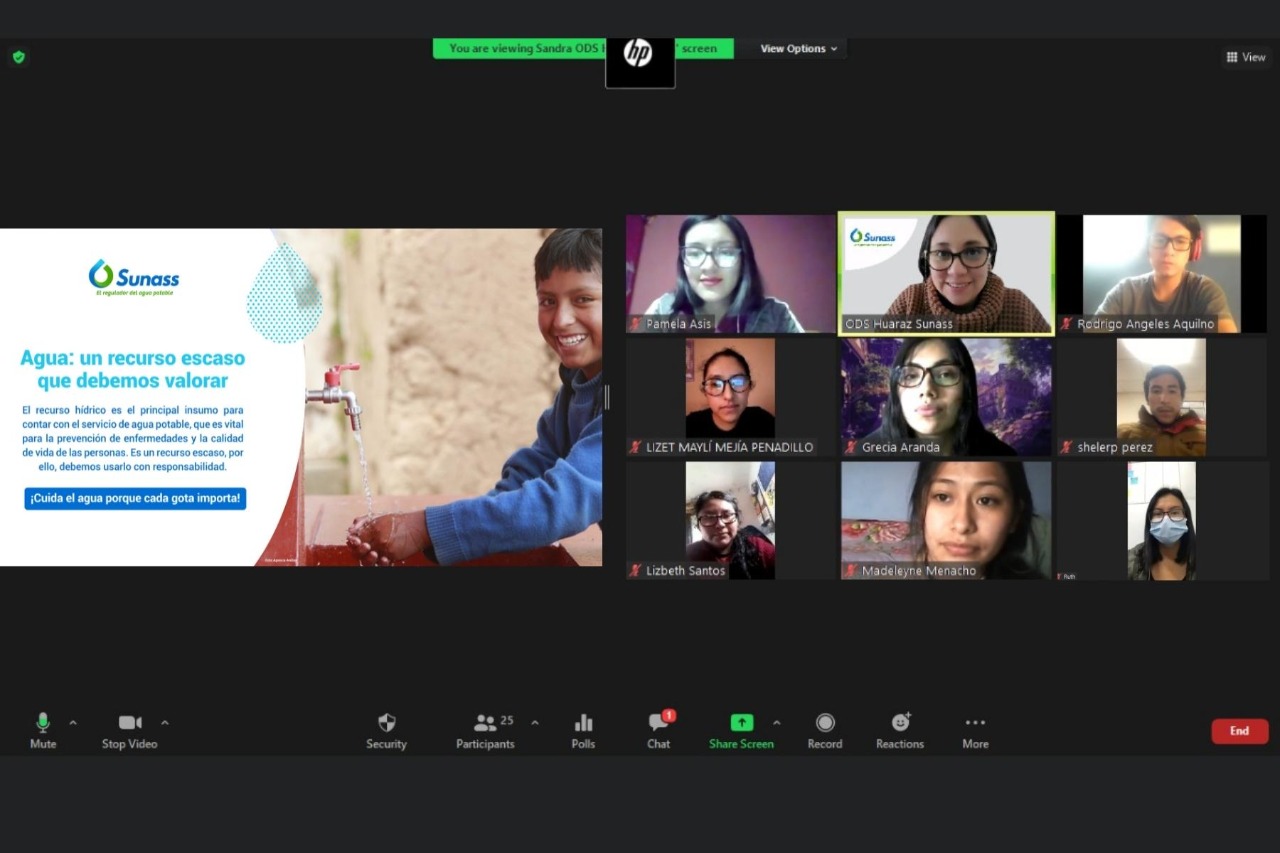Start recording with the Record icon
The height and width of the screenshot is (853, 1280).
824,723
